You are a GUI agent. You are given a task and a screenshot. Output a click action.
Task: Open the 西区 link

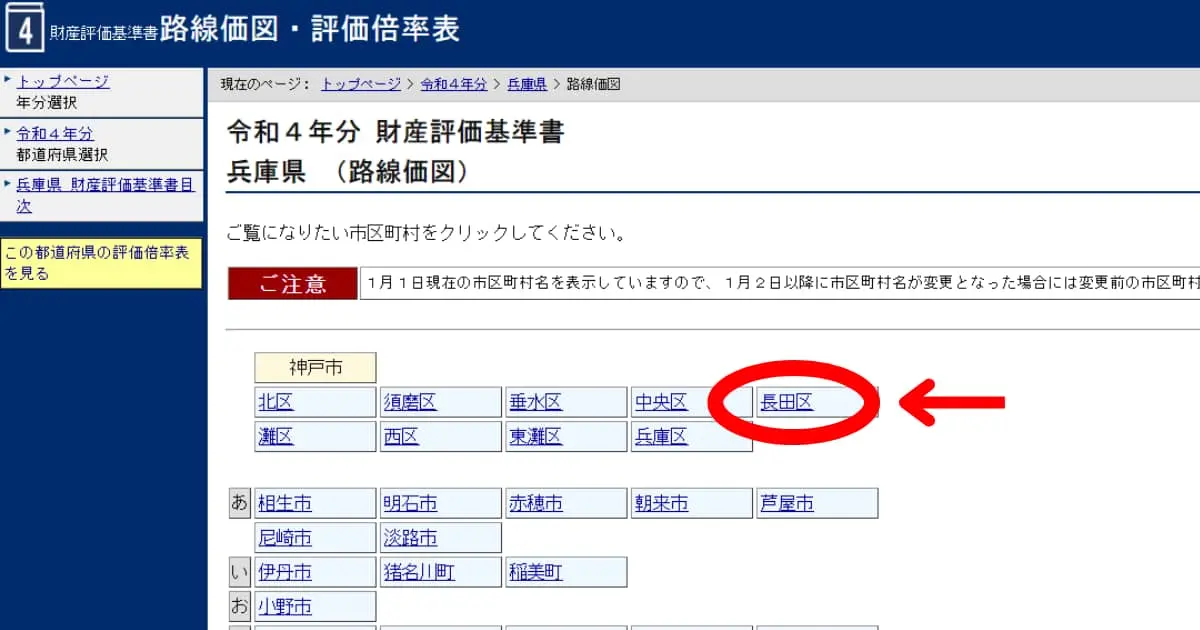coord(403,436)
